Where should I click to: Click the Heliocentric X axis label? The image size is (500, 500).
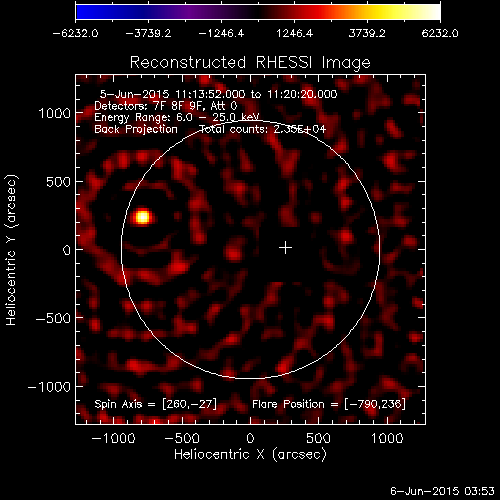pos(250,454)
